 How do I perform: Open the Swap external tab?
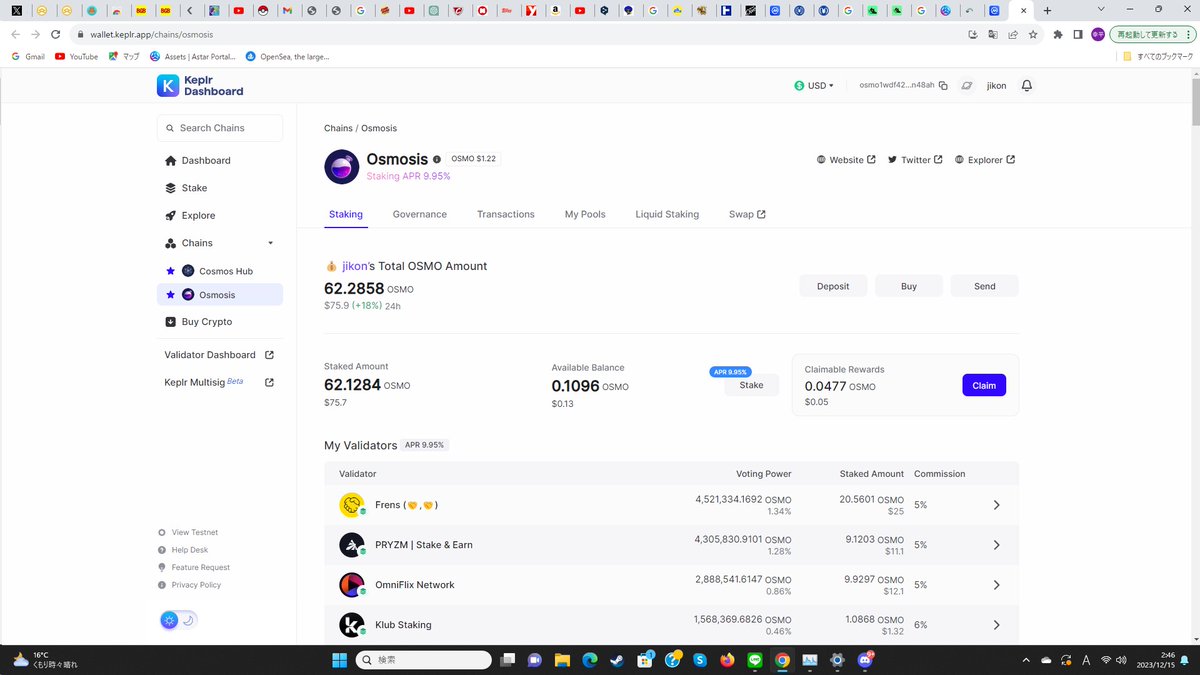[x=747, y=214]
